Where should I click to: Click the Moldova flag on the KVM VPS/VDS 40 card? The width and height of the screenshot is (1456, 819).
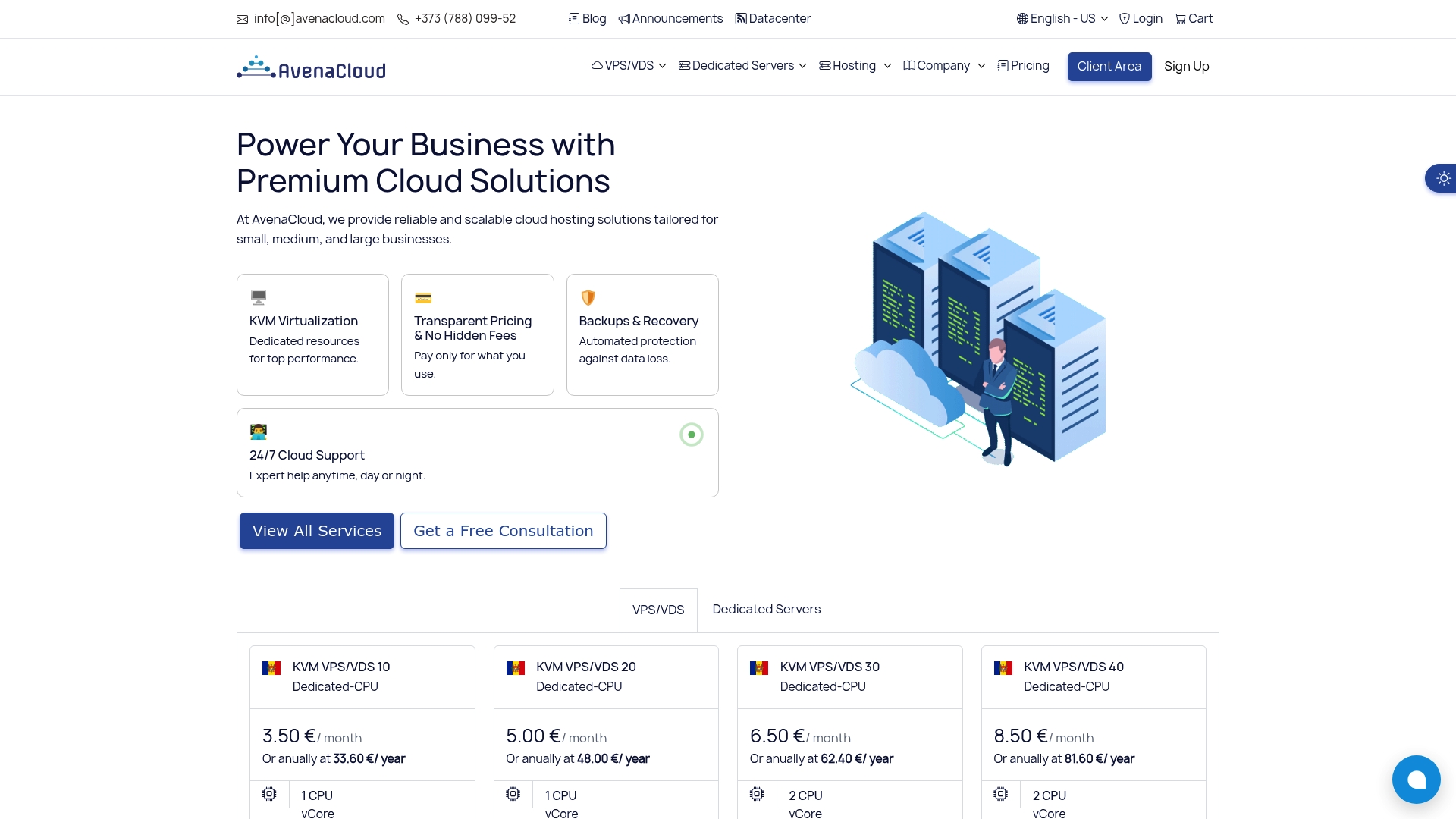pos(1003,668)
